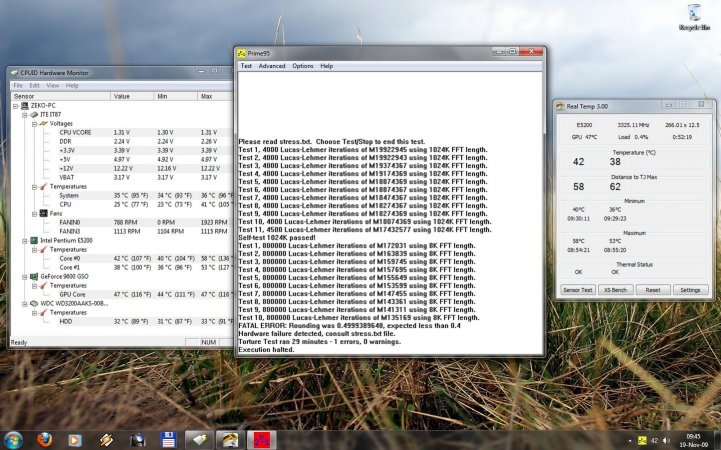The image size is (721, 450).
Task: Click the CPUID Hardware Monitor title bar icon
Action: (x=15, y=73)
